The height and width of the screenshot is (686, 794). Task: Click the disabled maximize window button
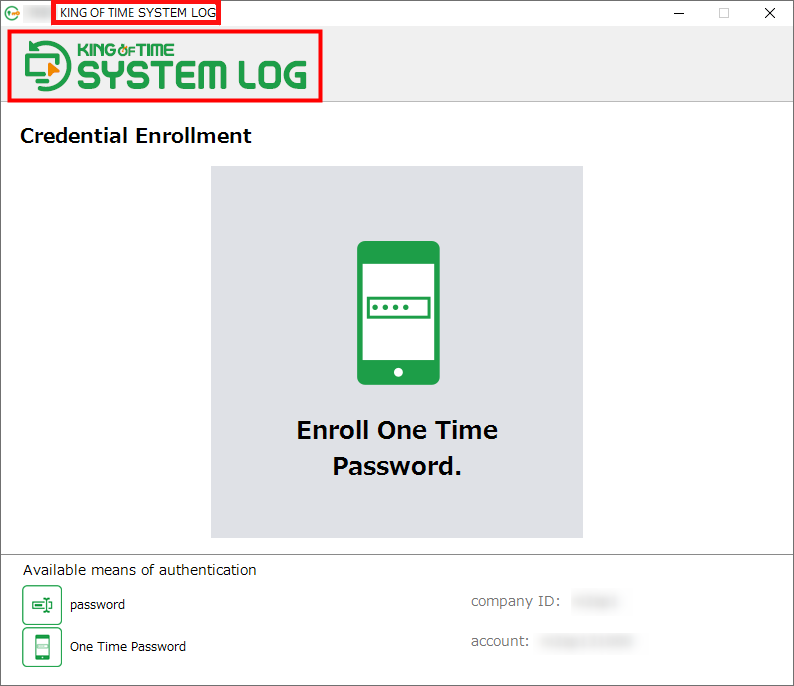tap(724, 13)
